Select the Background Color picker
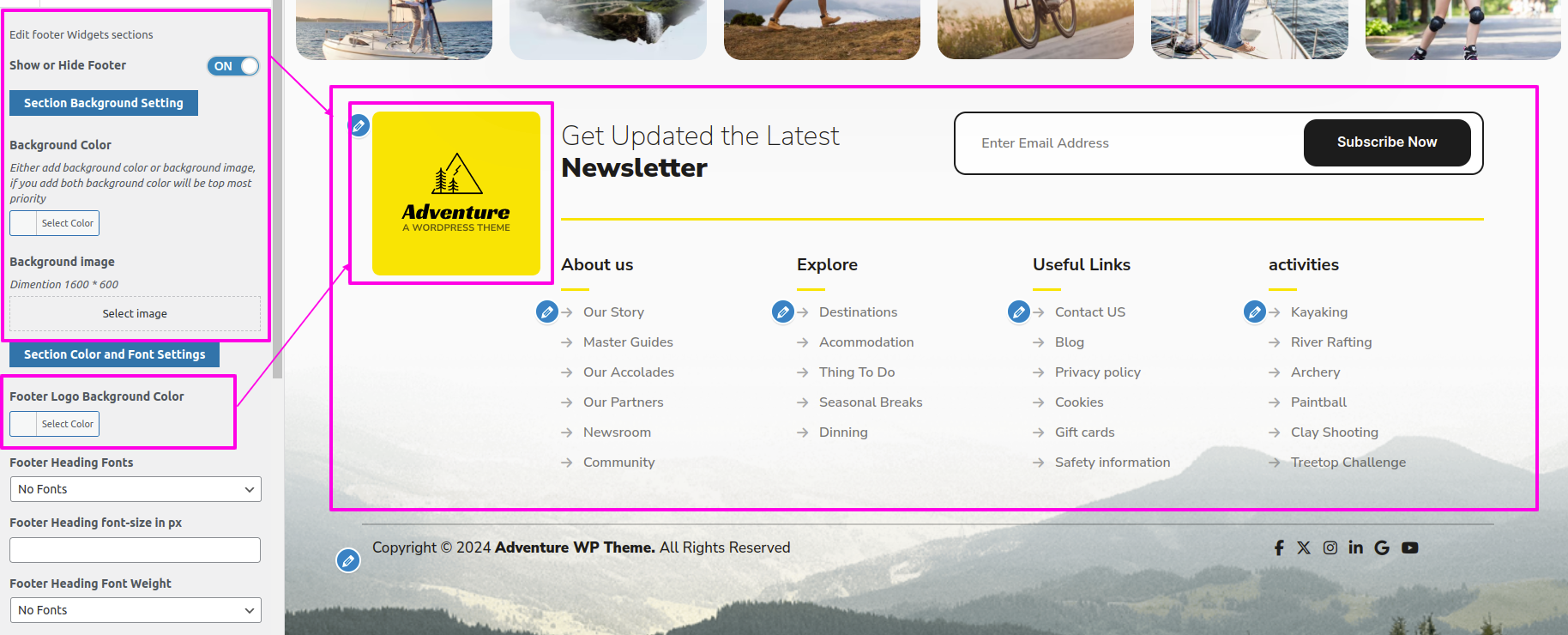The height and width of the screenshot is (635, 1568). 54,223
